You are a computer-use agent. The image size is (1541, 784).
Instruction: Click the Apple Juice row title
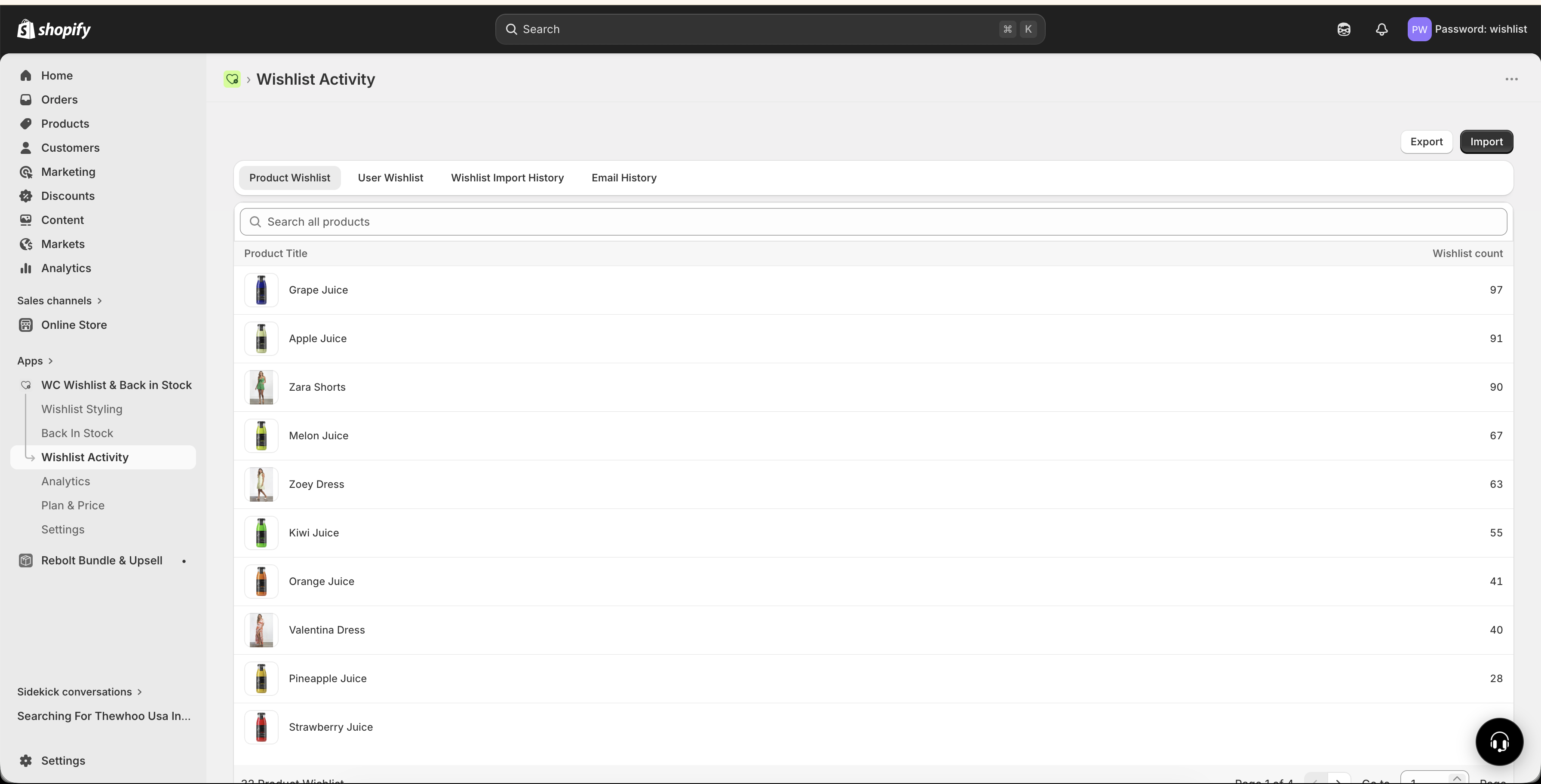(x=318, y=338)
